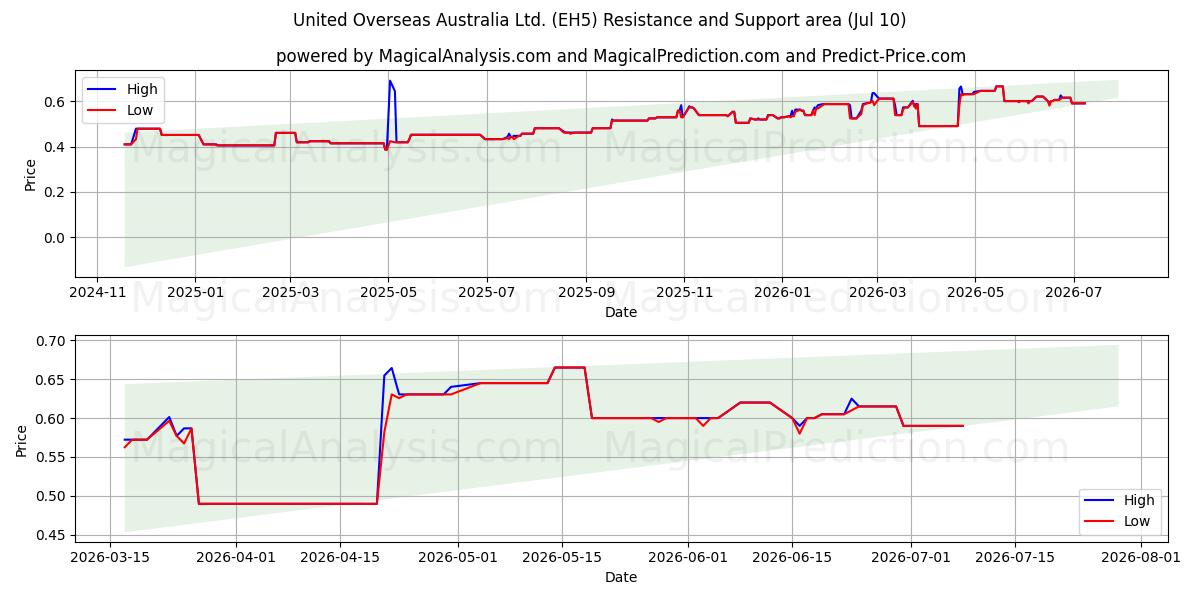Click the May 2025 price spike peak

390,81
